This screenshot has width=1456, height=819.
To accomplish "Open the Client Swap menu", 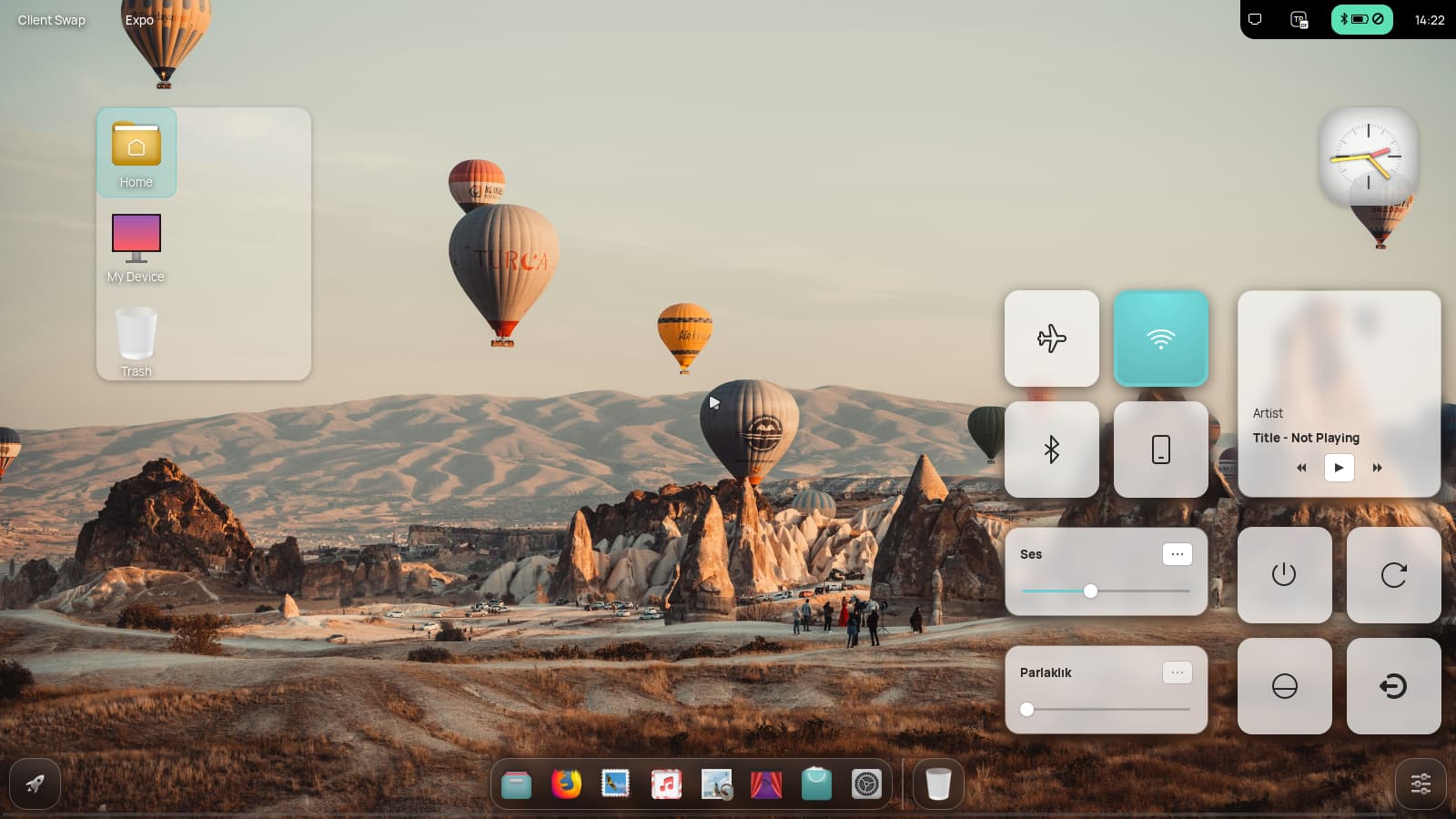I will tap(52, 20).
